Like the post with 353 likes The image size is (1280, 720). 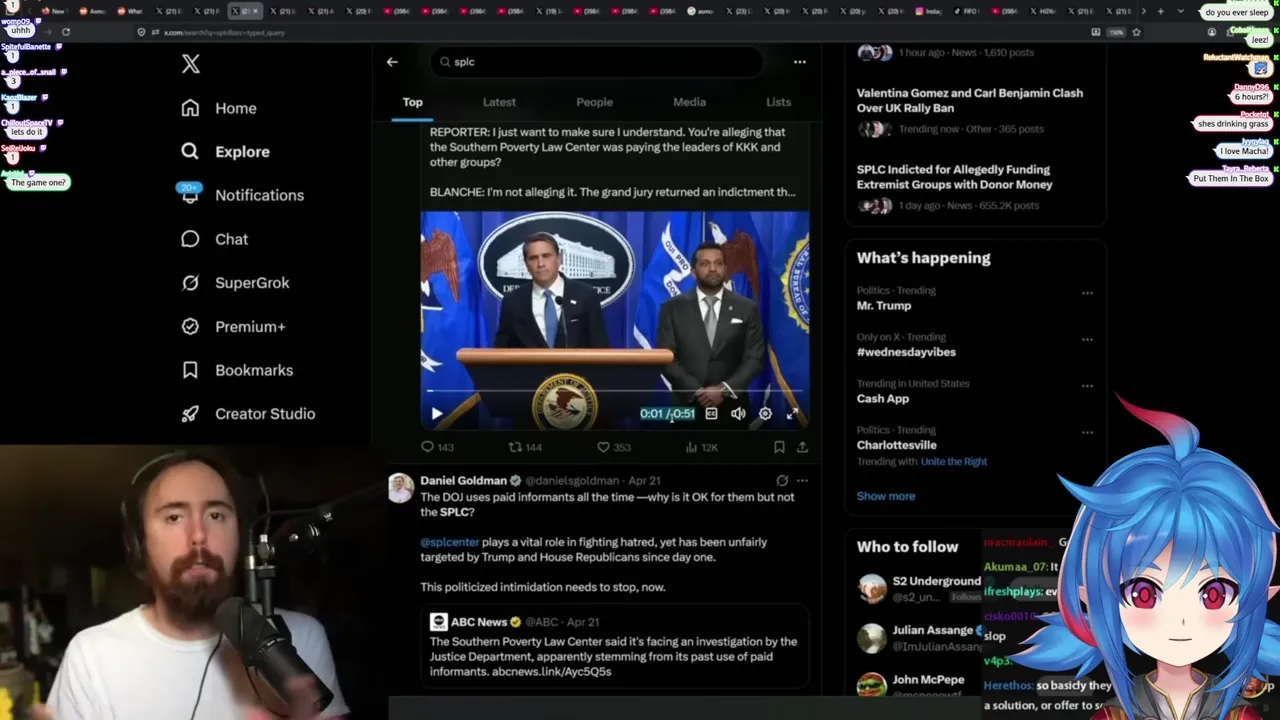click(613, 447)
